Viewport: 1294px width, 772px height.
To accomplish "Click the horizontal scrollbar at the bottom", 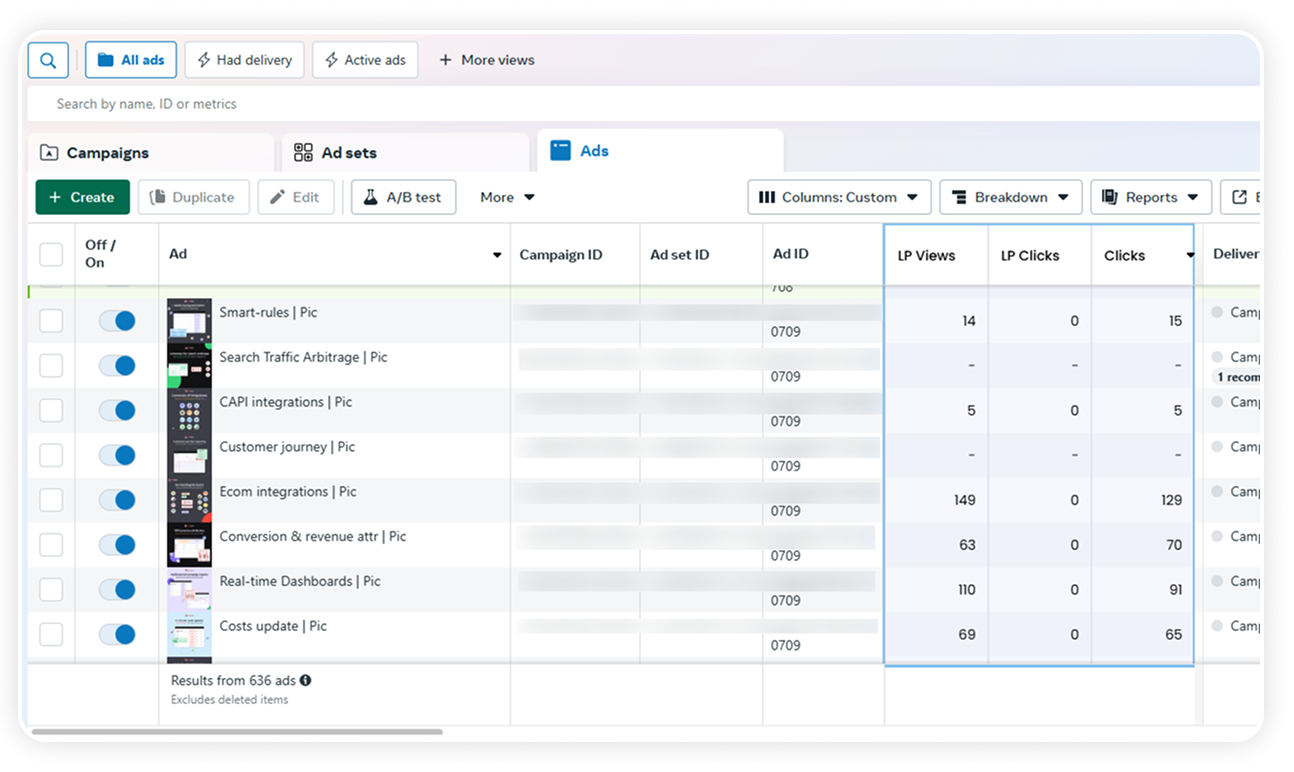I will click(x=236, y=732).
